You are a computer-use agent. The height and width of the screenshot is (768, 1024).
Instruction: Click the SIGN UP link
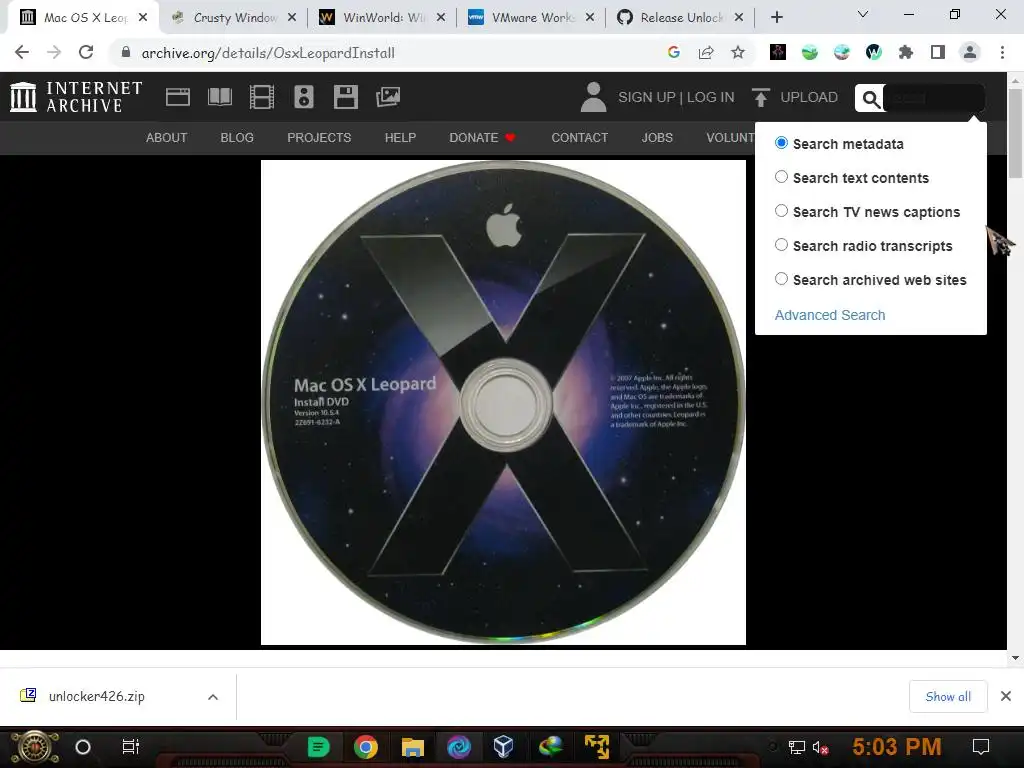point(647,97)
